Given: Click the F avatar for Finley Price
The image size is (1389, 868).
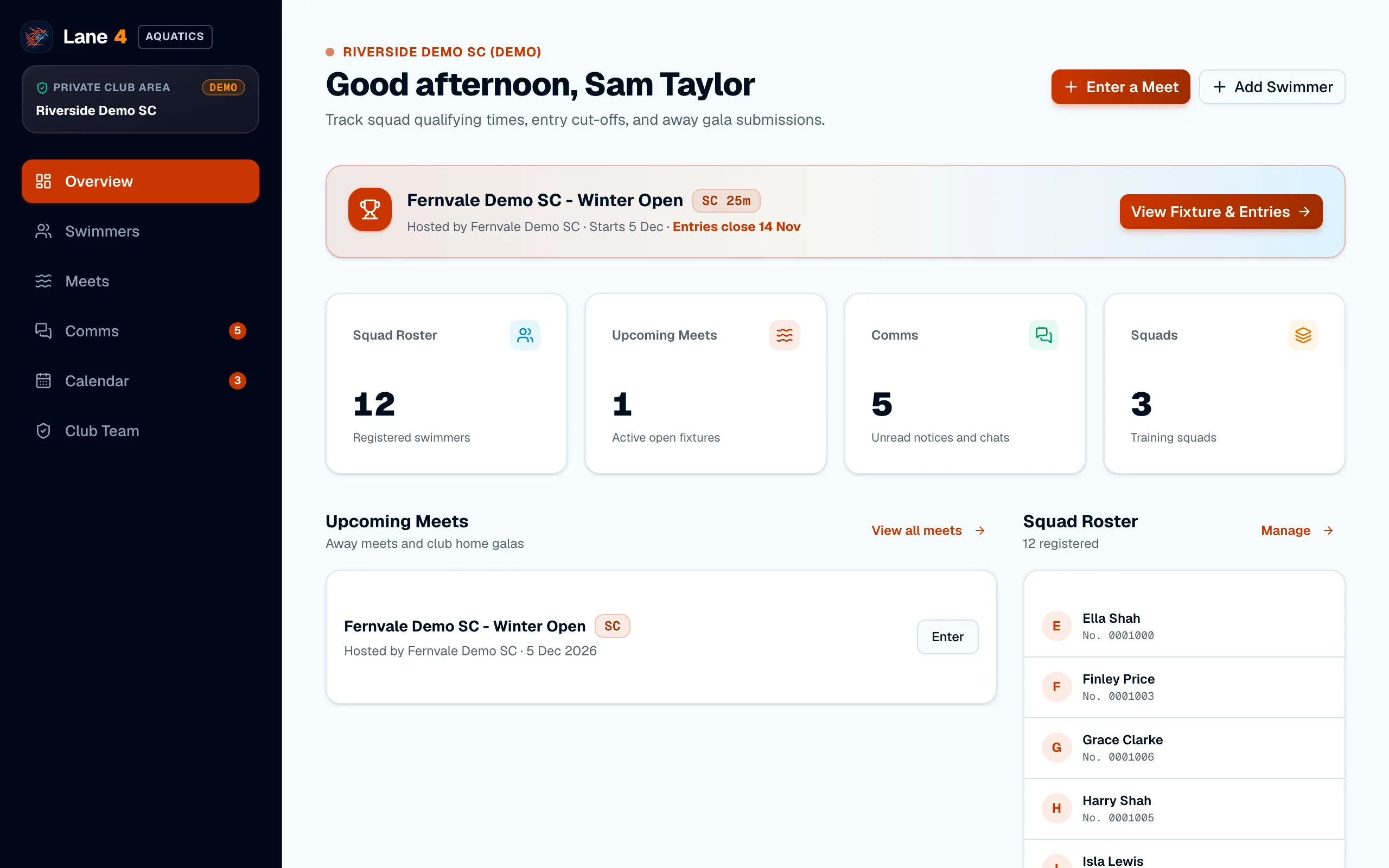Looking at the screenshot, I should (1057, 687).
